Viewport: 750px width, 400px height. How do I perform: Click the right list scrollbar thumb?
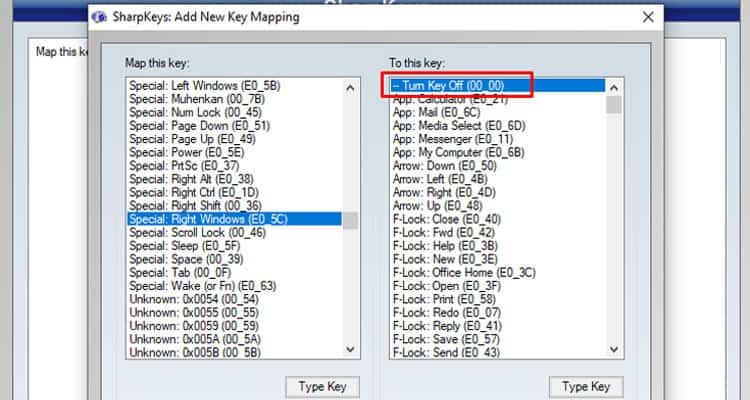click(x=614, y=104)
